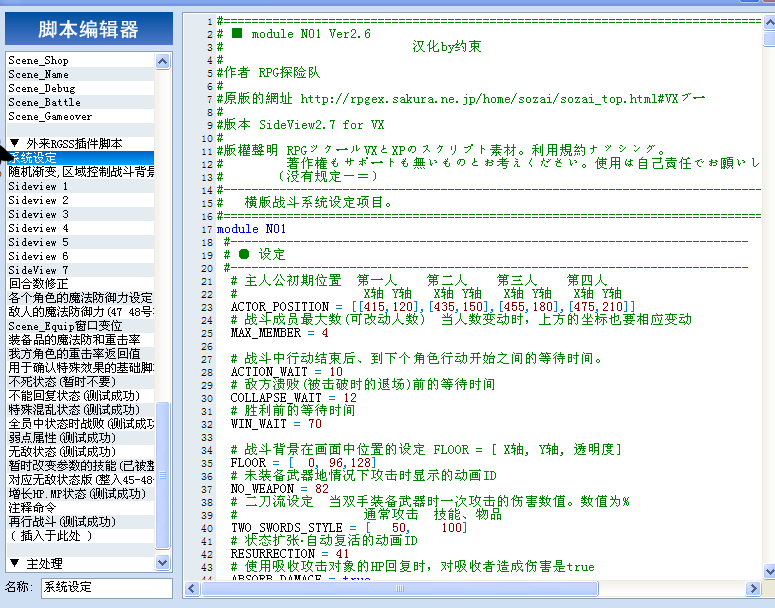Click the 脚本编辑器 title header
775x608 pixels.
[x=89, y=29]
